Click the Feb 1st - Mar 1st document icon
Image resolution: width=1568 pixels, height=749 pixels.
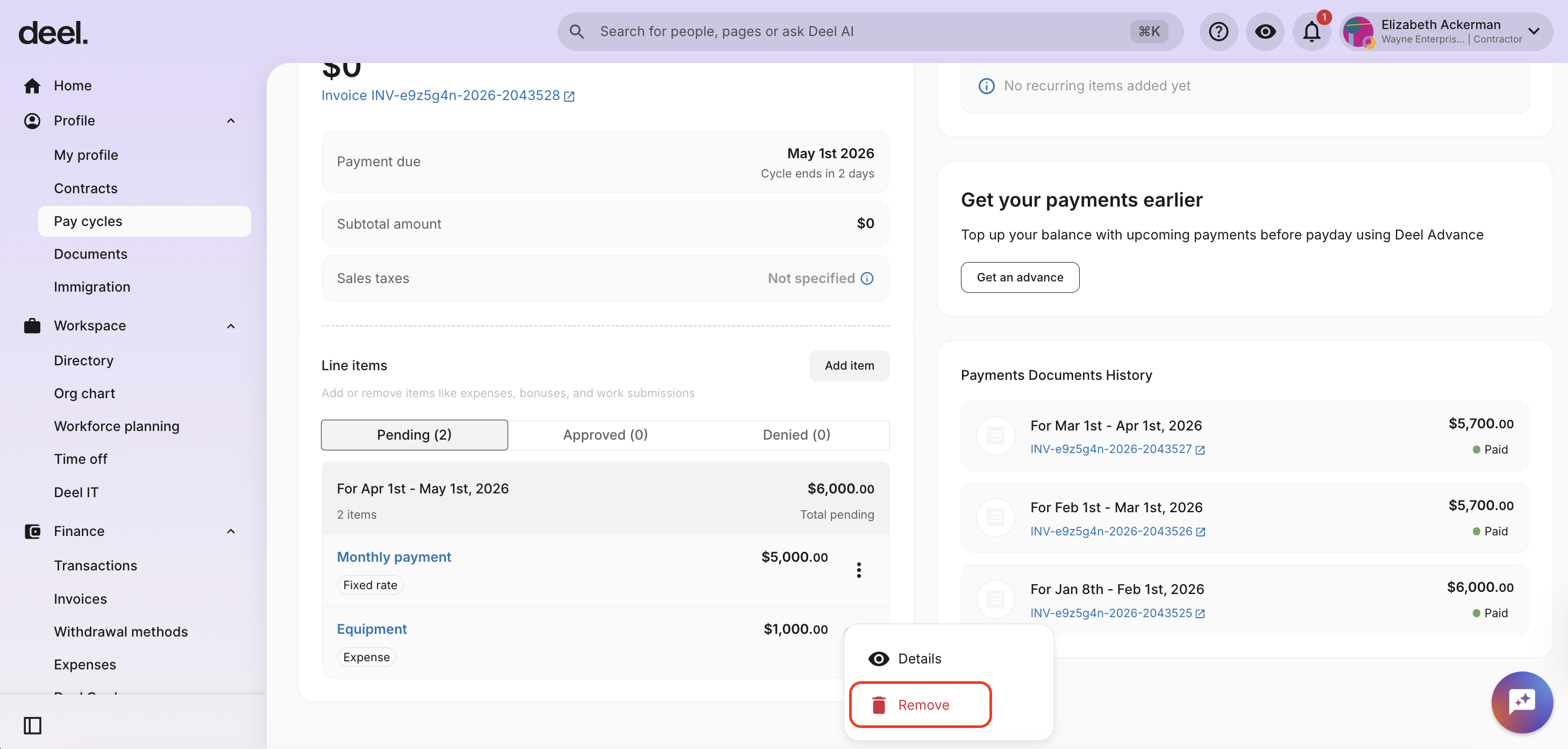click(x=995, y=518)
